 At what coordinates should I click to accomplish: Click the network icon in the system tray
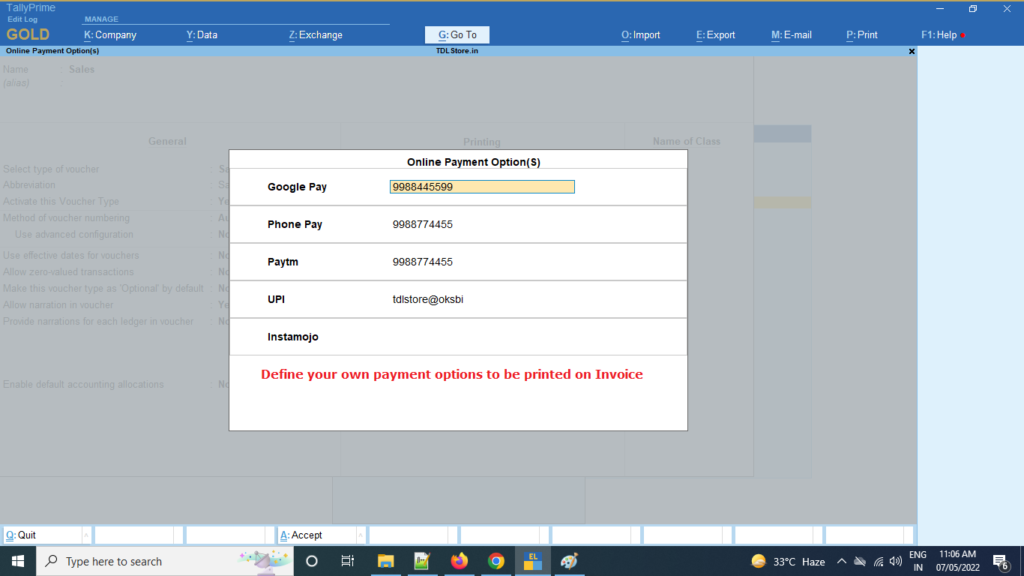point(877,560)
